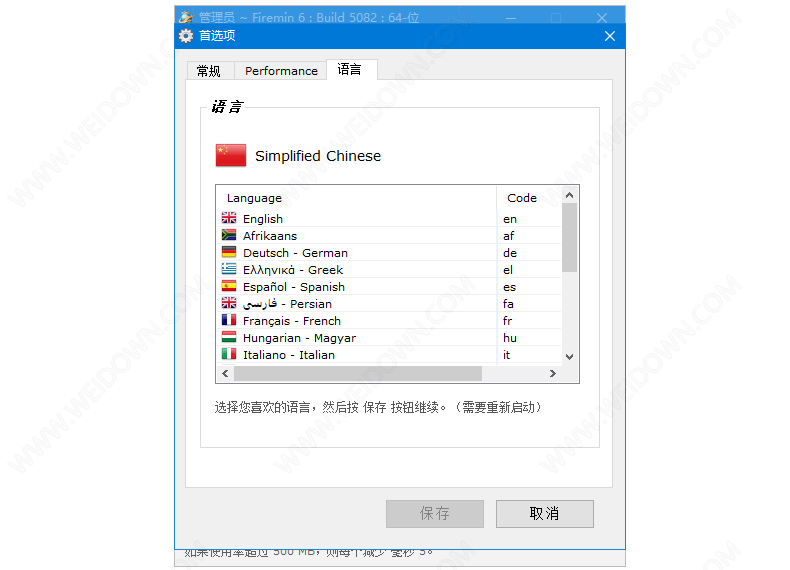
Task: Click the horizontal scrollbar thumb
Action: (358, 373)
